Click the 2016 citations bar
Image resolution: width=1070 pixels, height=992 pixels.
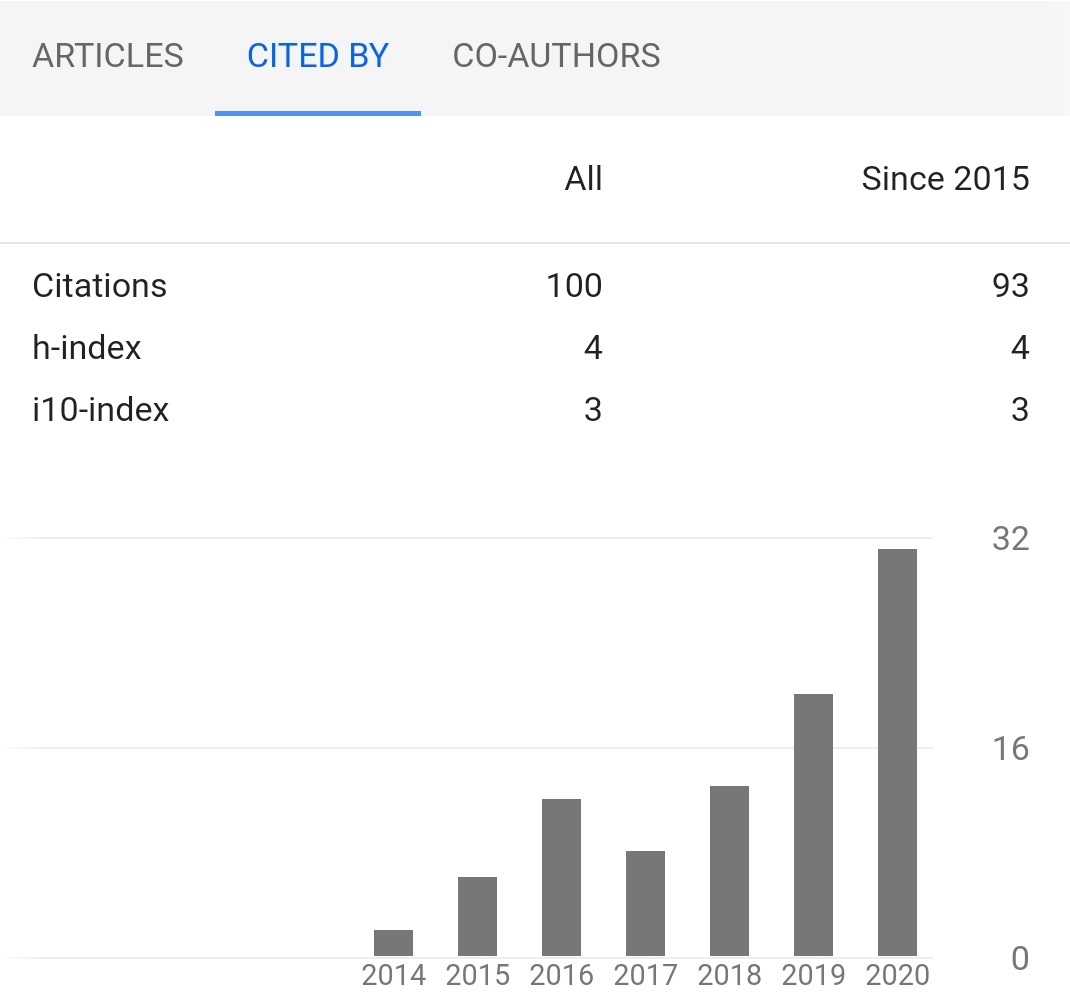click(561, 877)
